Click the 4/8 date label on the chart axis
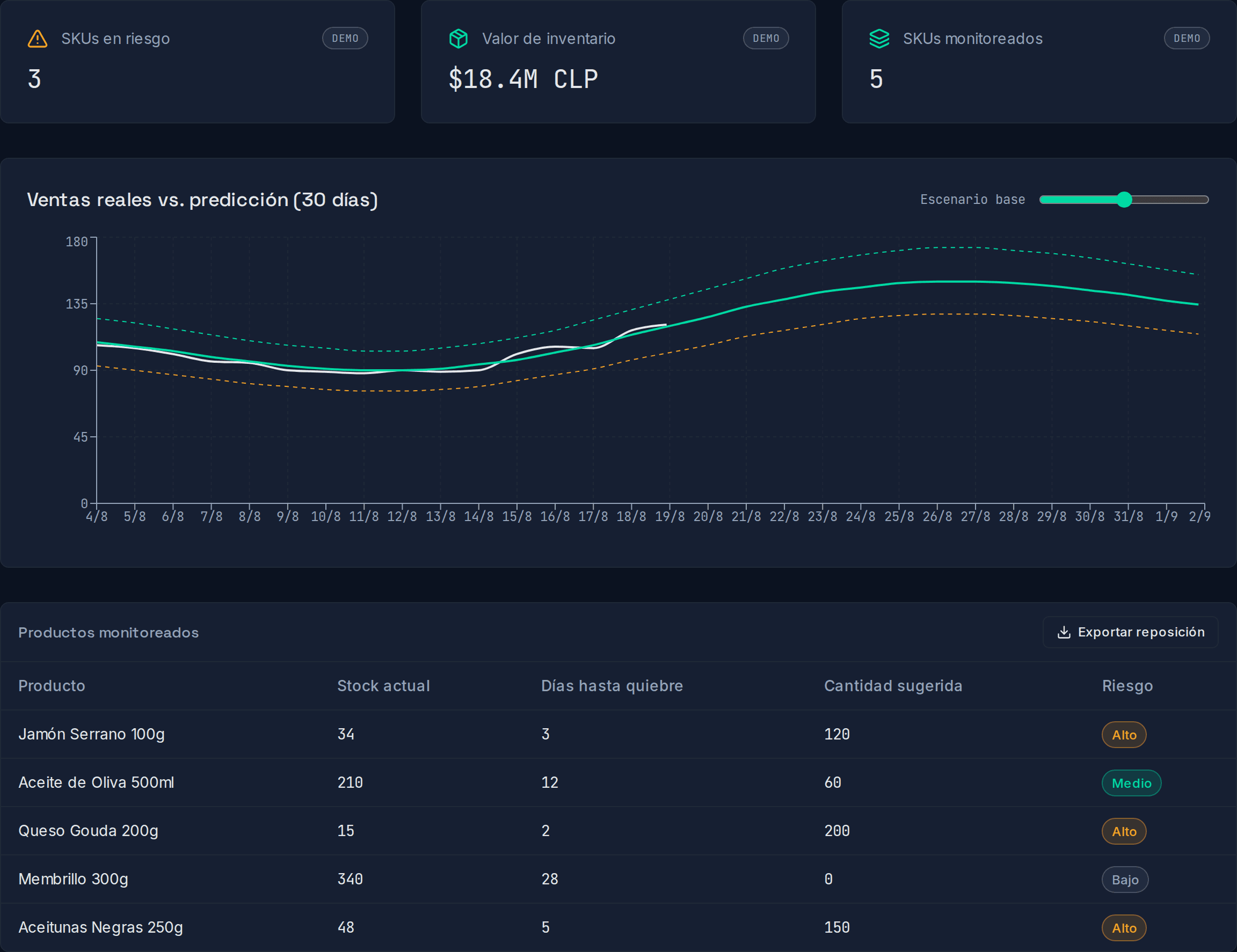 click(96, 516)
